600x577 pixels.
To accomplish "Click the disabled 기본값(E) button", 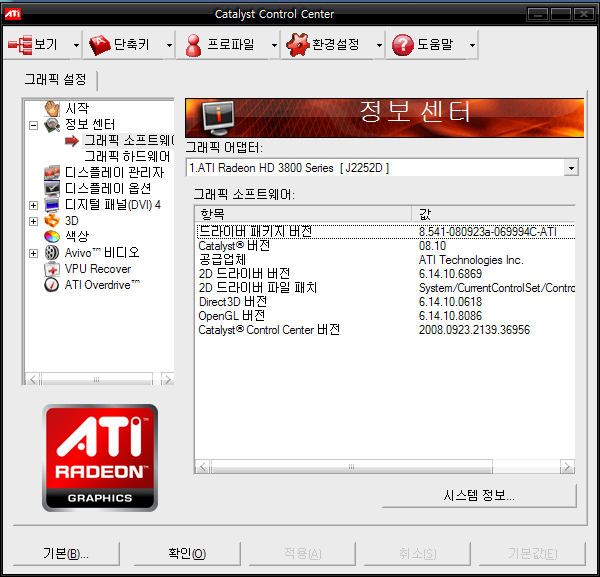I will 532,553.
